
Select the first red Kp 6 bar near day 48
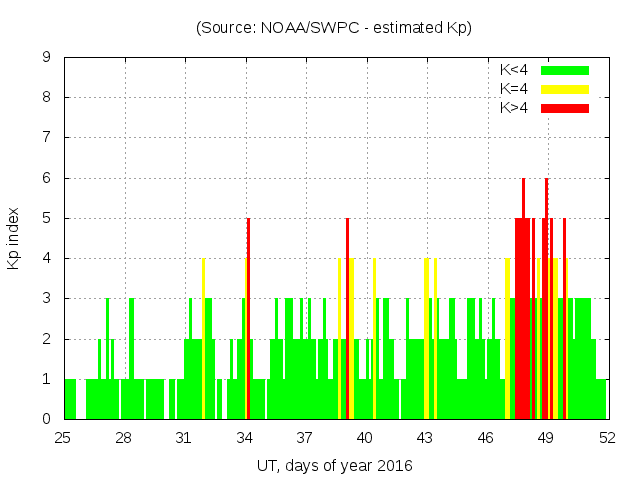[523, 298]
